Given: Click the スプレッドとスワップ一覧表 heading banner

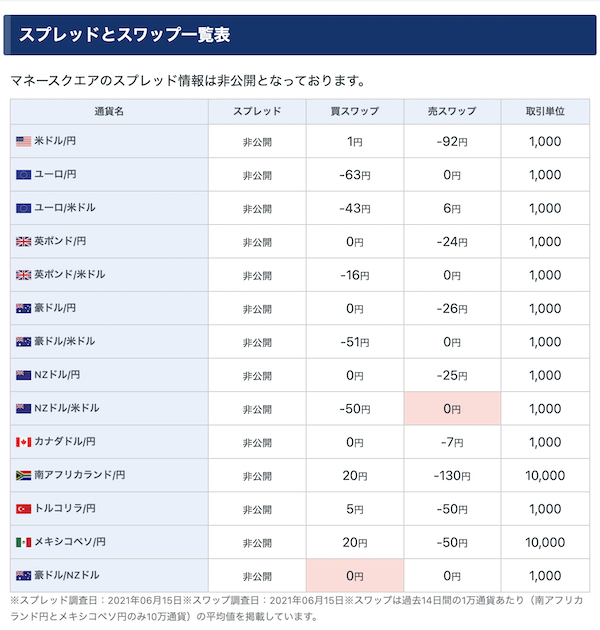Looking at the screenshot, I should pos(300,35).
